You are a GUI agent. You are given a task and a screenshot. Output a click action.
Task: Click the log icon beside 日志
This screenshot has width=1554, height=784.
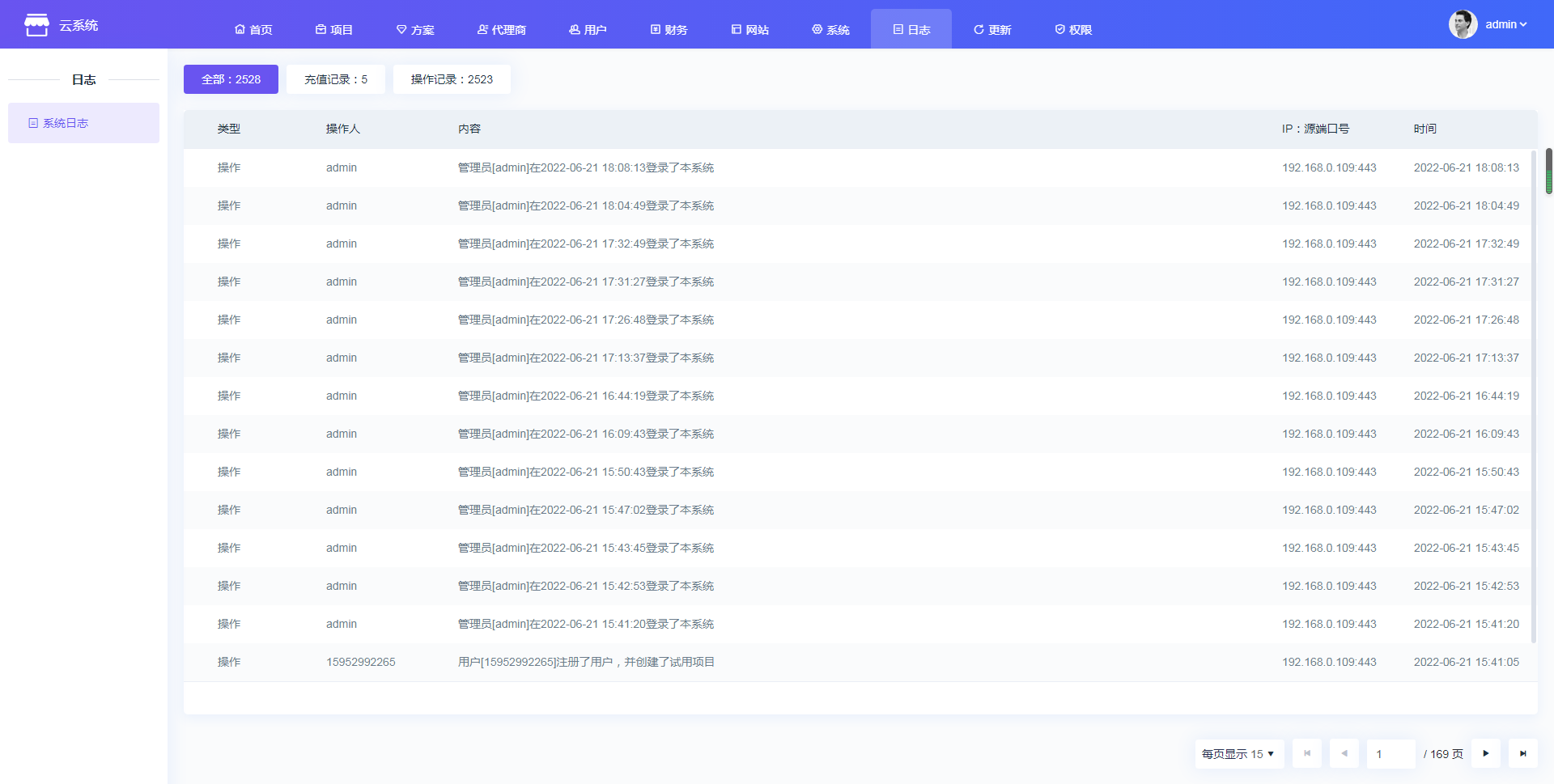[x=898, y=30]
